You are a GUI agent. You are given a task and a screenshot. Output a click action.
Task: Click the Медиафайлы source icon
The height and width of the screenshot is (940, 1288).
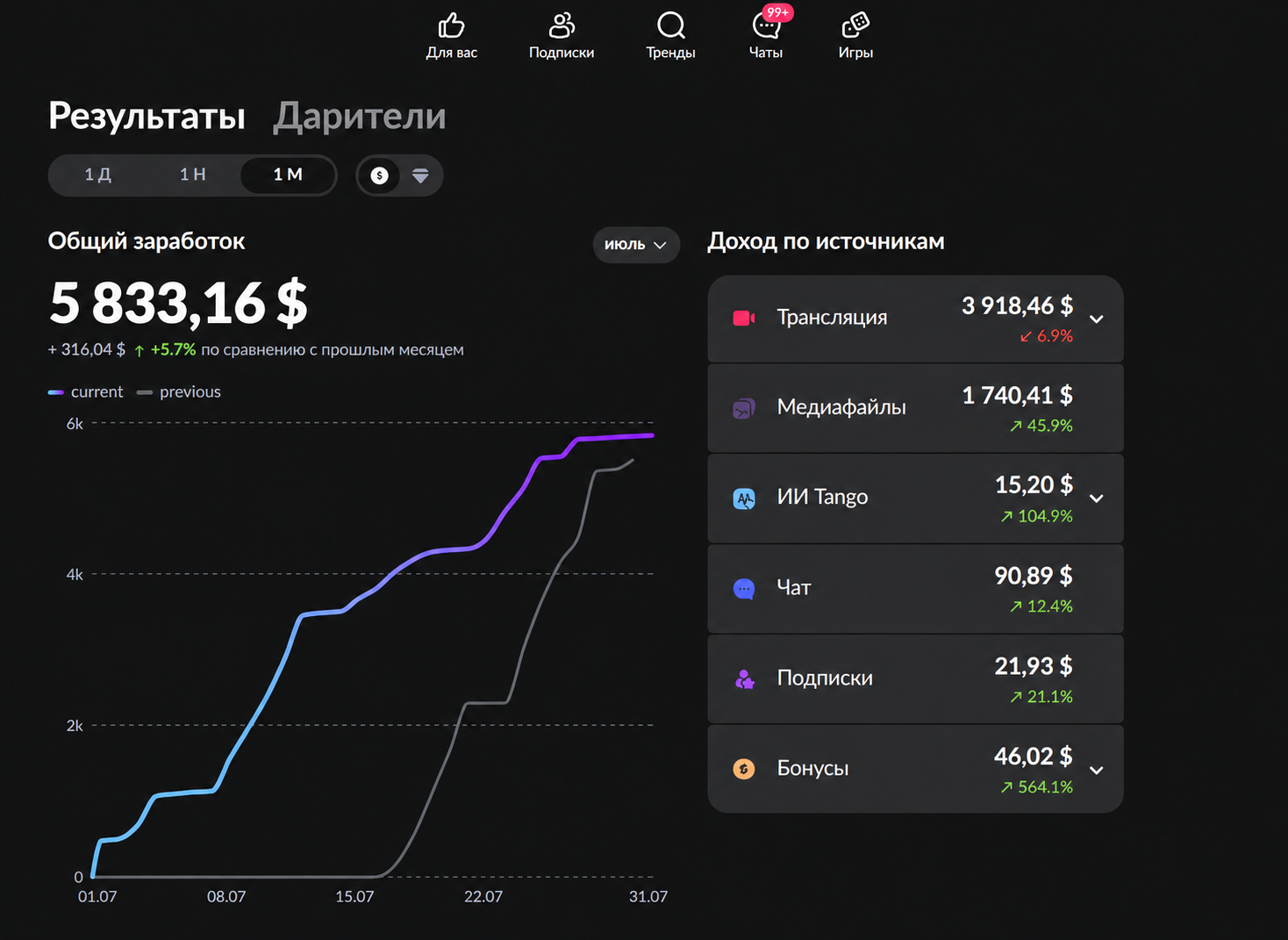tap(744, 408)
